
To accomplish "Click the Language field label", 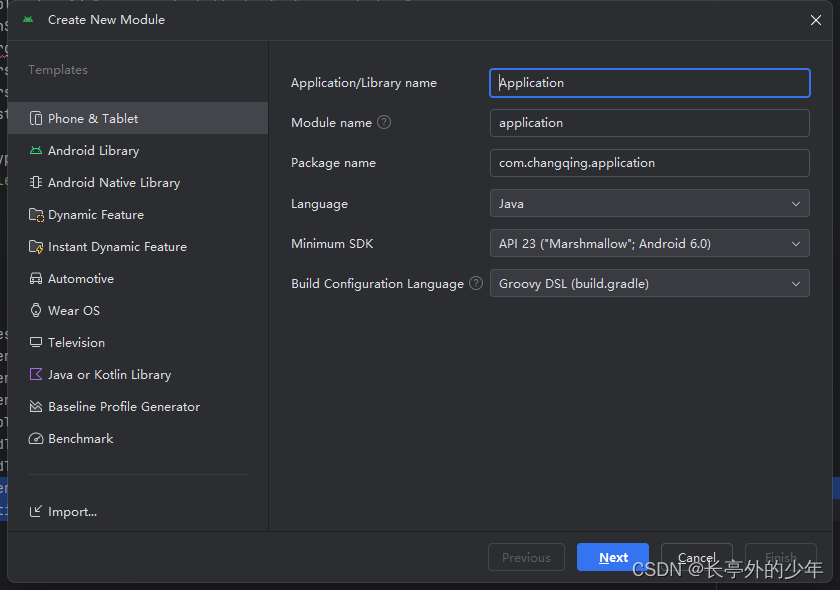I will point(319,204).
